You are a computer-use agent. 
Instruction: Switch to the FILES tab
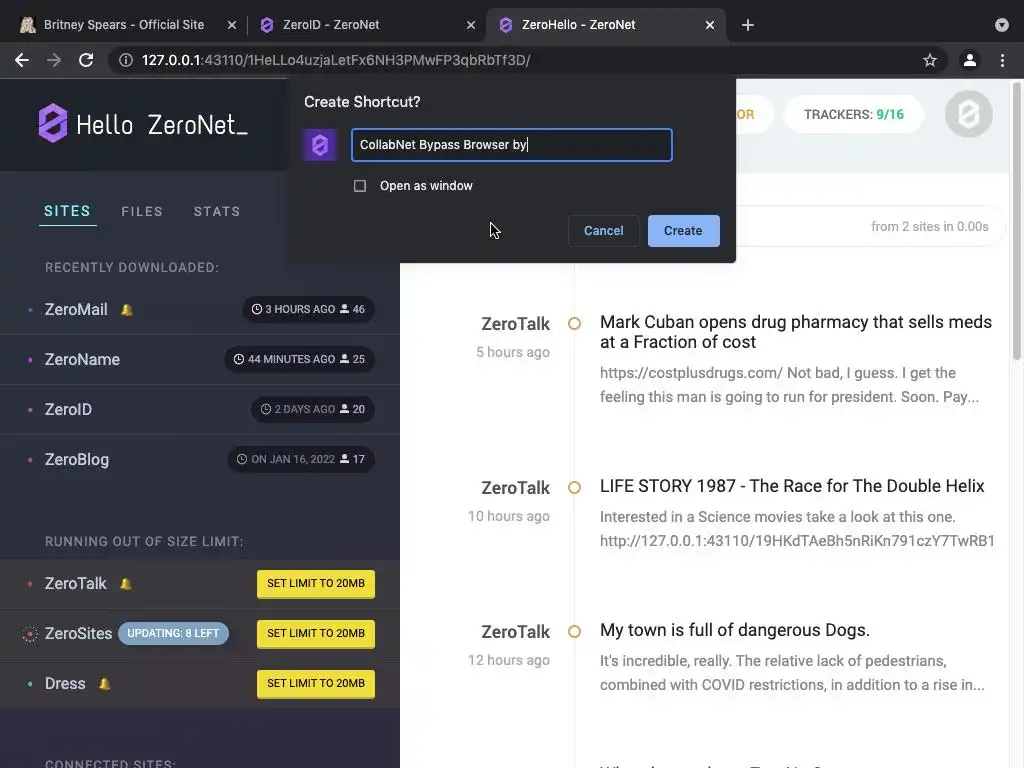coord(142,212)
